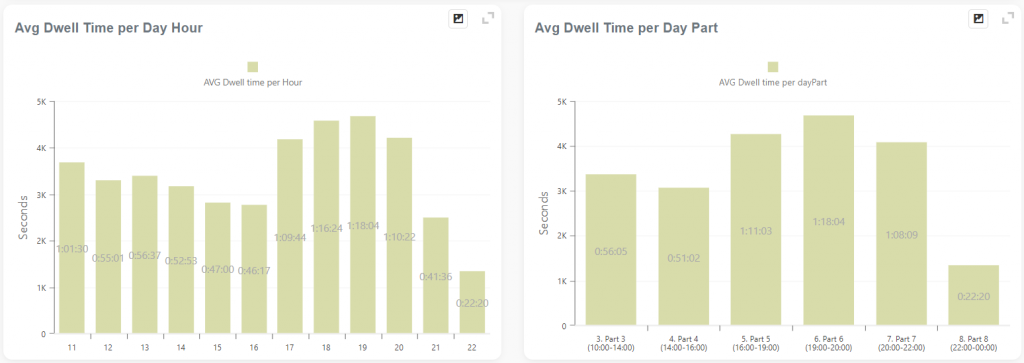This screenshot has height=363, width=1024.
Task: Click the hour 21 bar labeled 0:41:36
Action: (x=435, y=276)
